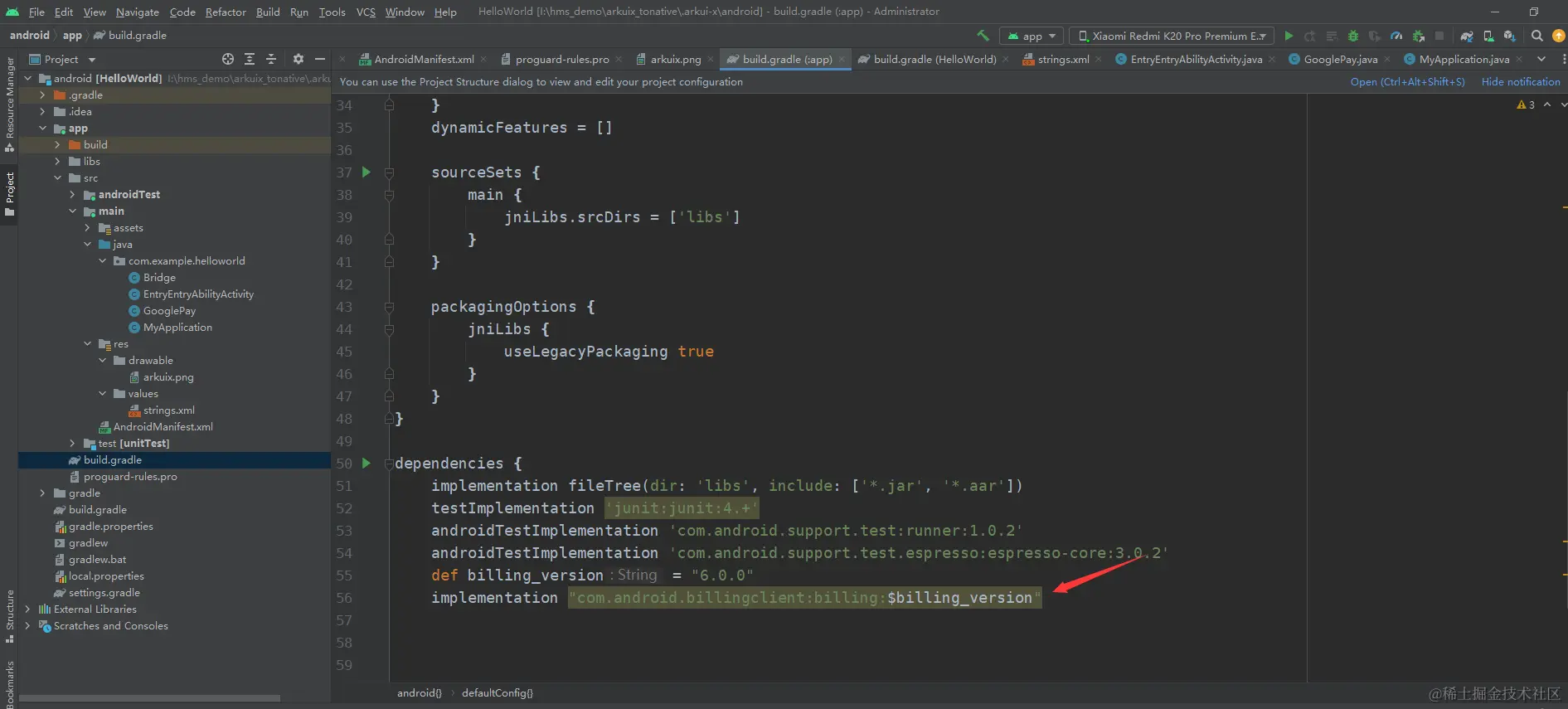Click the Make Project hammer icon
Screen dimensions: 1568x709
[x=983, y=36]
